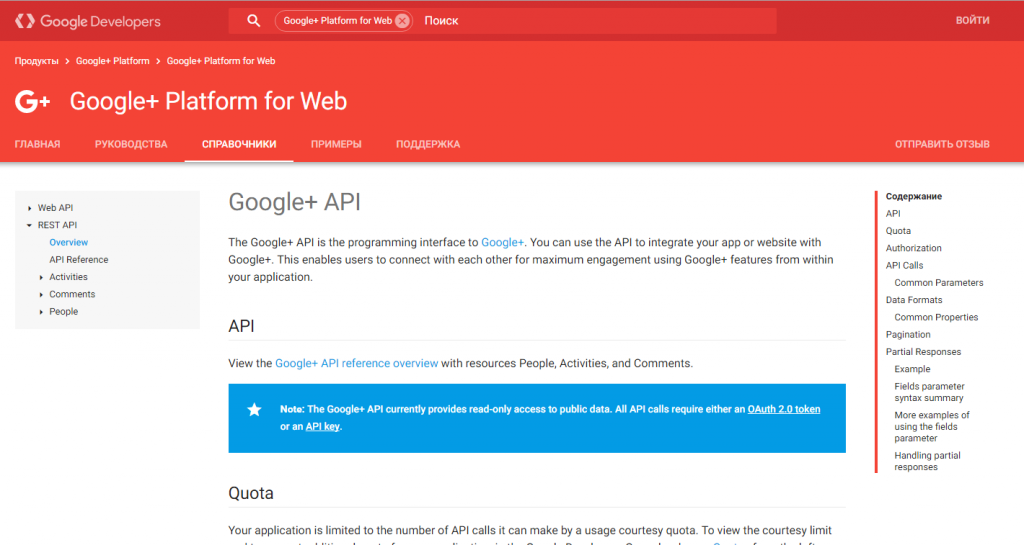Open Web API in sidebar
1024x545 pixels.
(55, 208)
